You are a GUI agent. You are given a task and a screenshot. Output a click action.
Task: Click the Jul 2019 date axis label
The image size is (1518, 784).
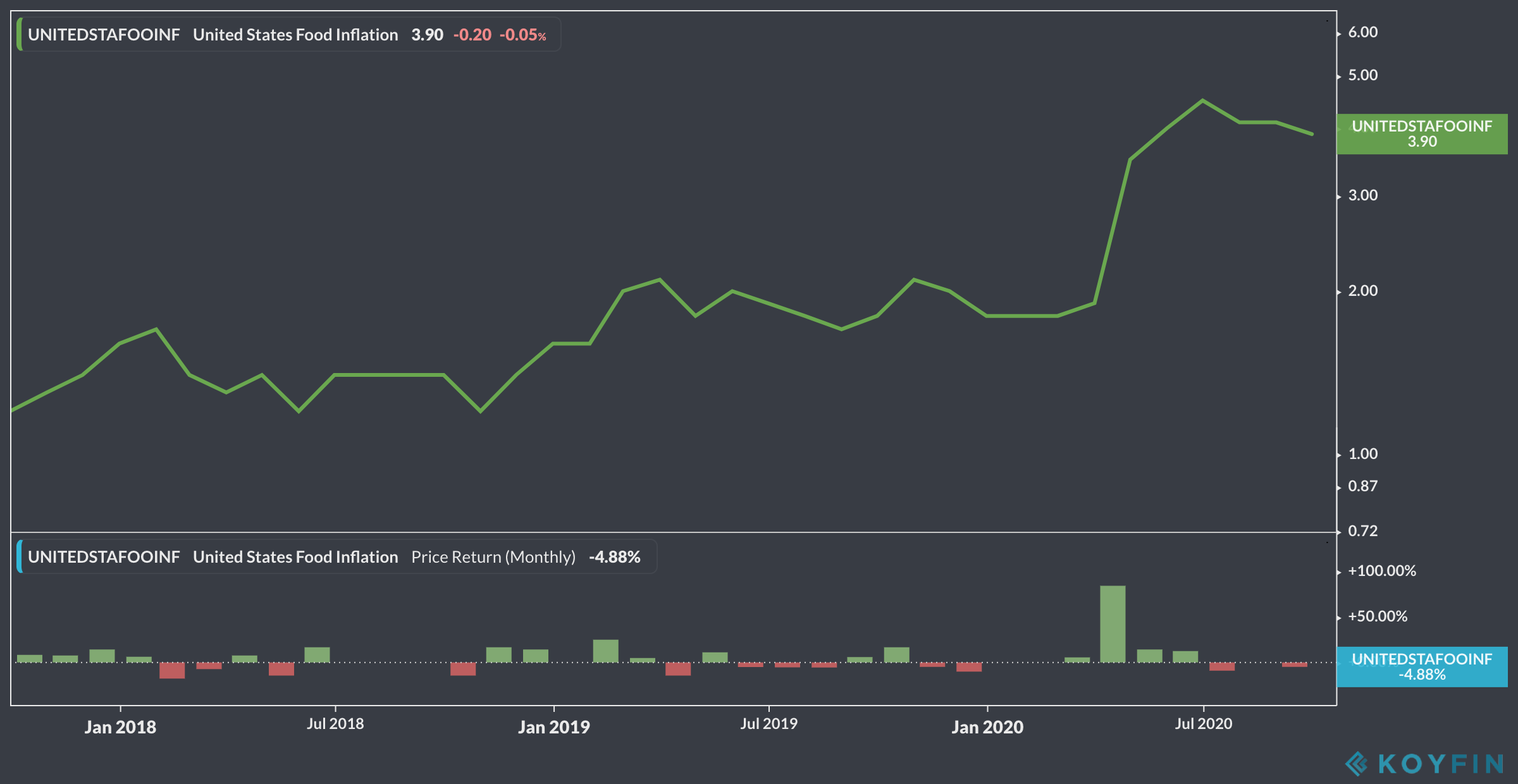768,724
